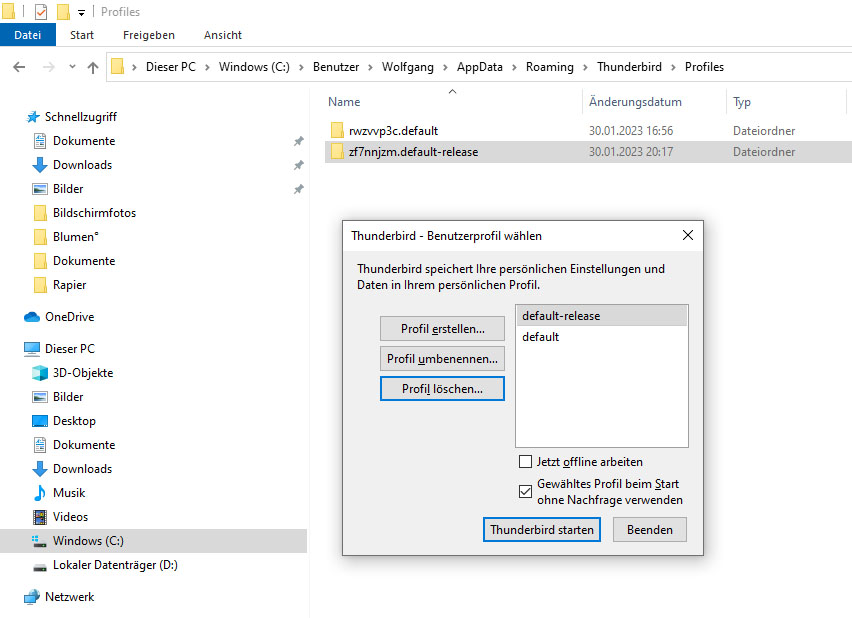Select Videos film icon under Dieser PC
Viewport: 852px width, 618px height.
pyautogui.click(x=40, y=517)
